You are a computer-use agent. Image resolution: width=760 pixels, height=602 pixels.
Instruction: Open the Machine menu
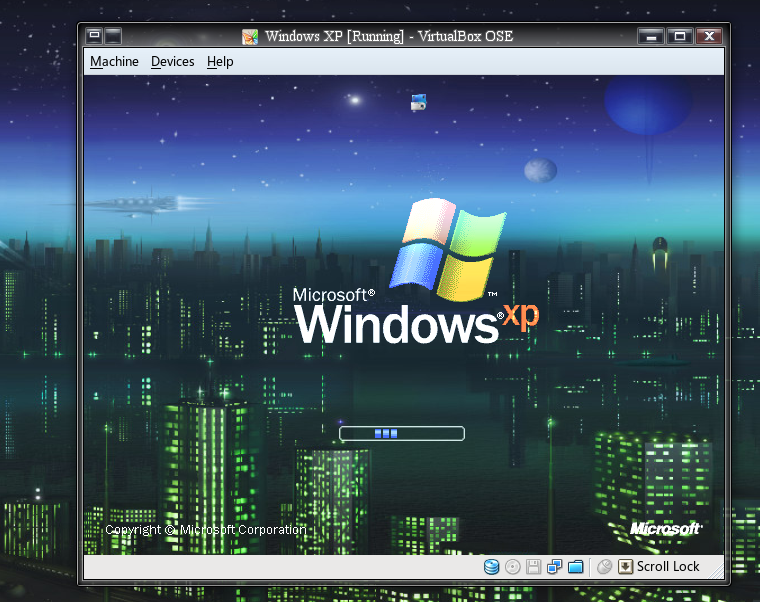pyautogui.click(x=114, y=62)
